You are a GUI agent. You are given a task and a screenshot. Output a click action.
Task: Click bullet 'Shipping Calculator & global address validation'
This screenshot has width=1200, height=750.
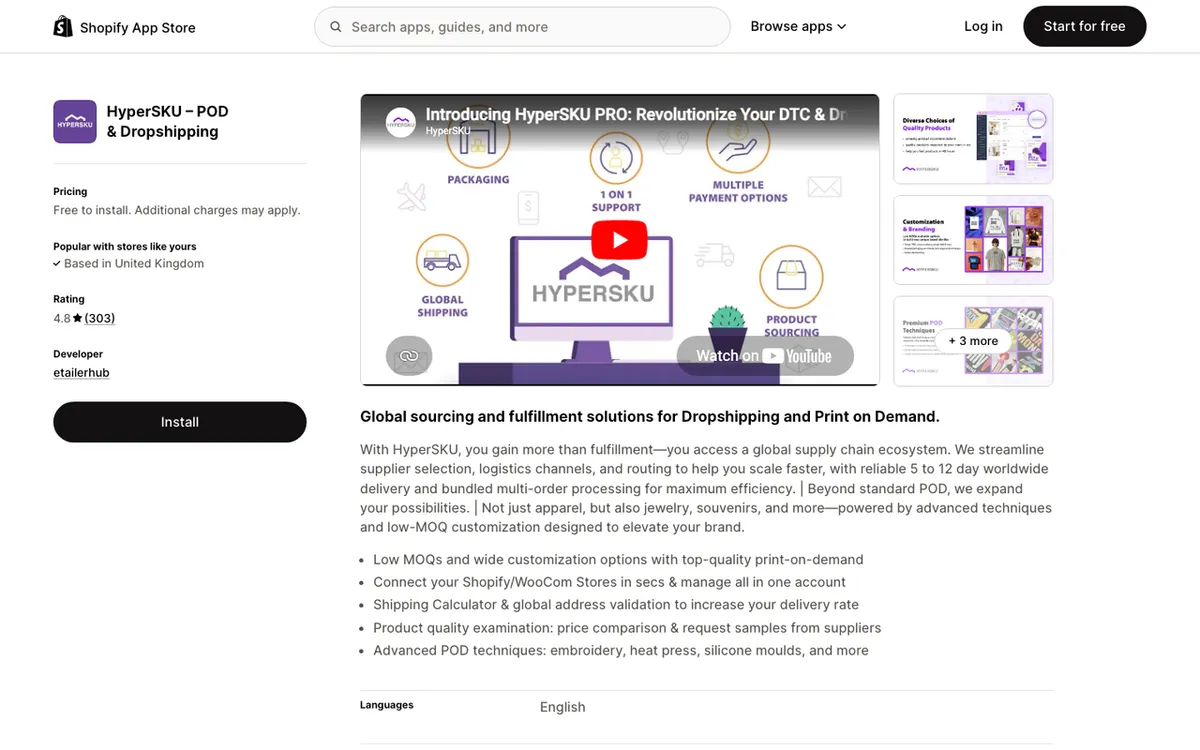(616, 604)
